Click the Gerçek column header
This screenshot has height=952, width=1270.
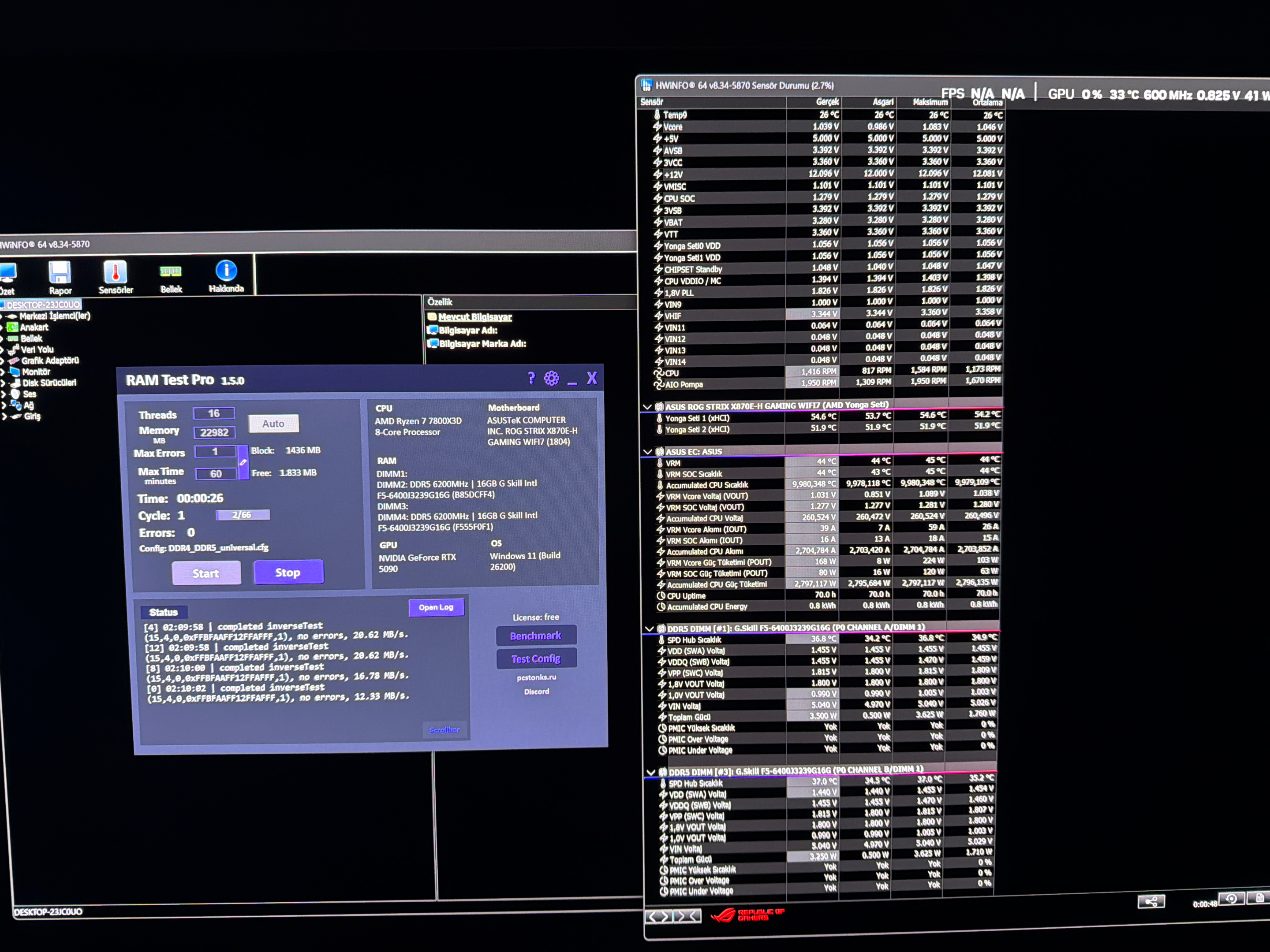pos(813,102)
